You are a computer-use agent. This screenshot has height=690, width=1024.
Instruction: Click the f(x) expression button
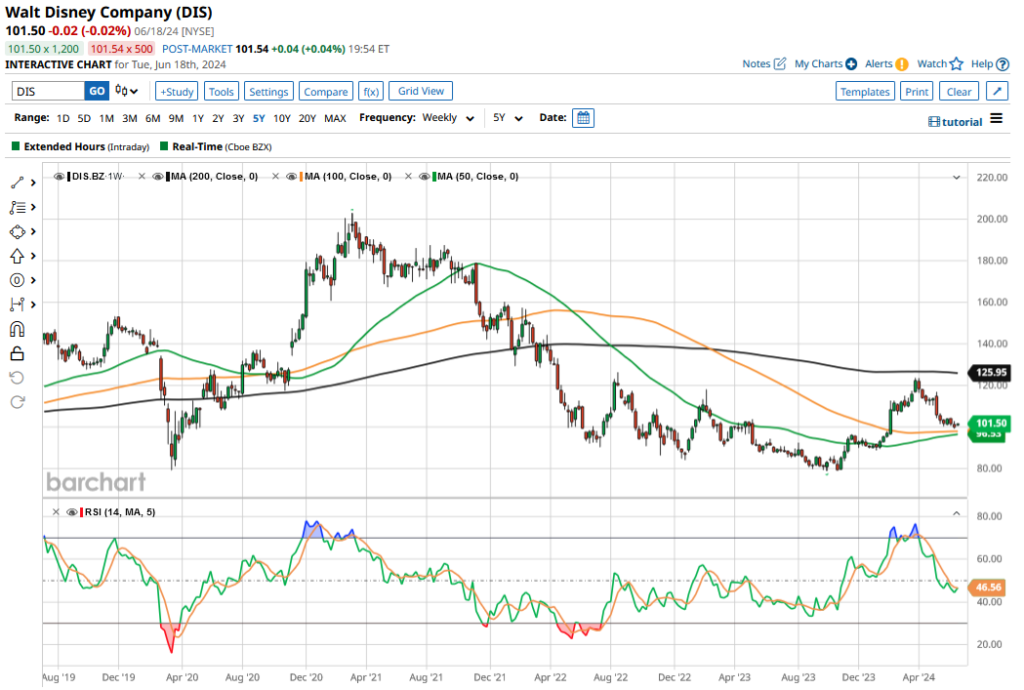click(370, 91)
